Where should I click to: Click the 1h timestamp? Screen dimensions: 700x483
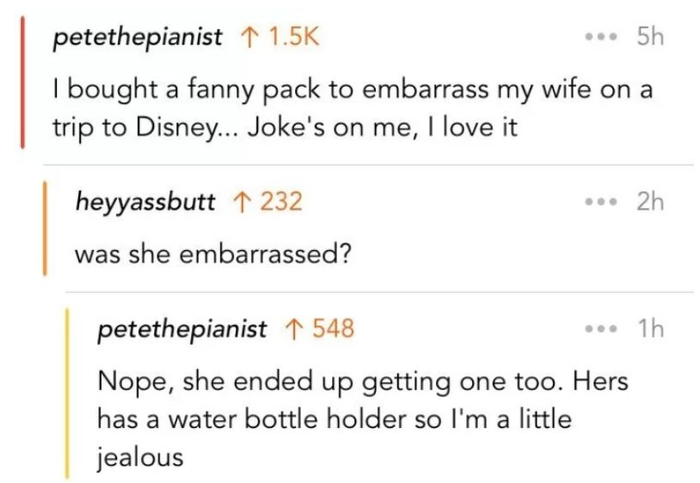click(x=650, y=328)
